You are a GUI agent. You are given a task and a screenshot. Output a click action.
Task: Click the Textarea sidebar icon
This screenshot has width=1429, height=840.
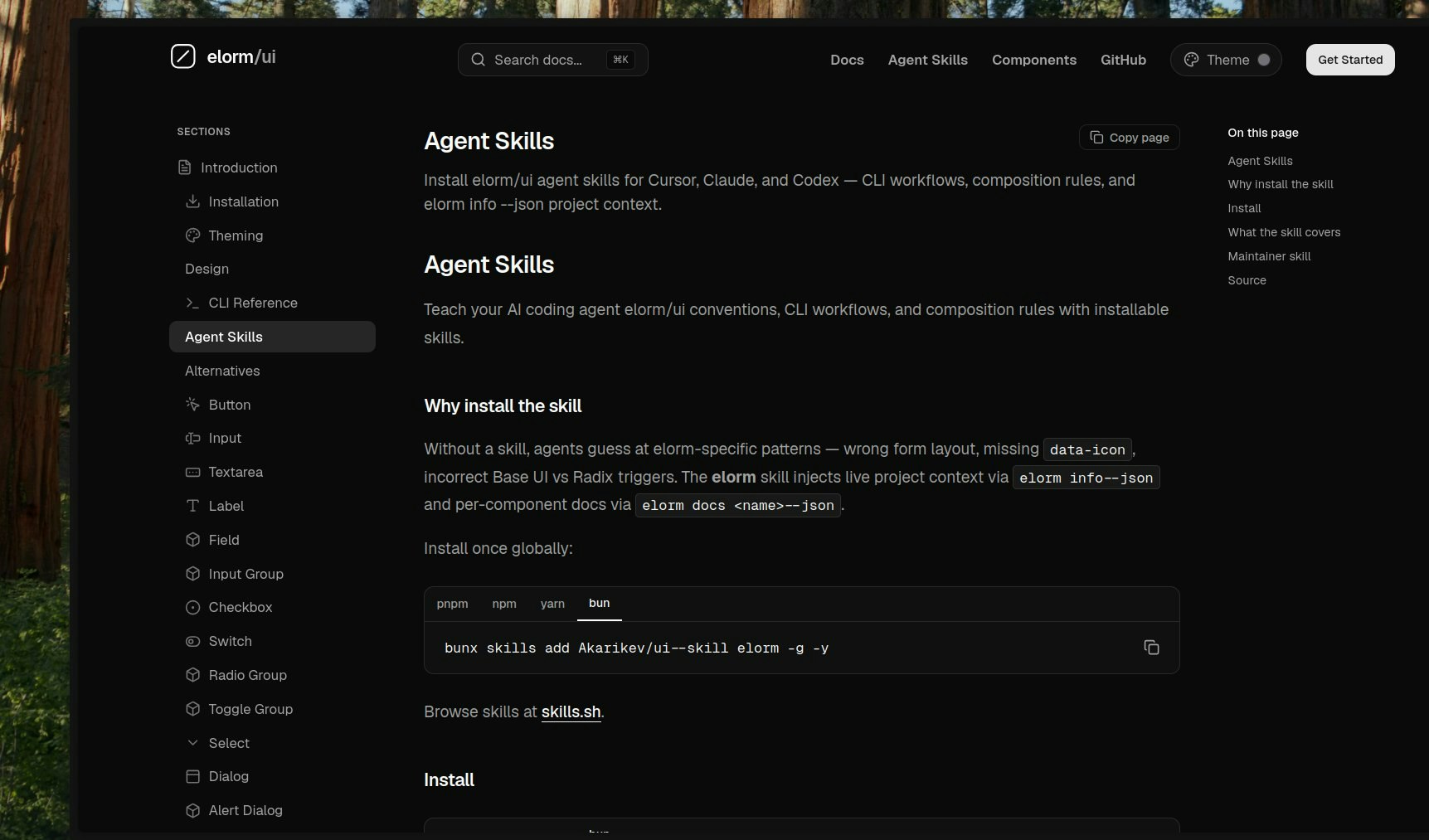click(192, 472)
